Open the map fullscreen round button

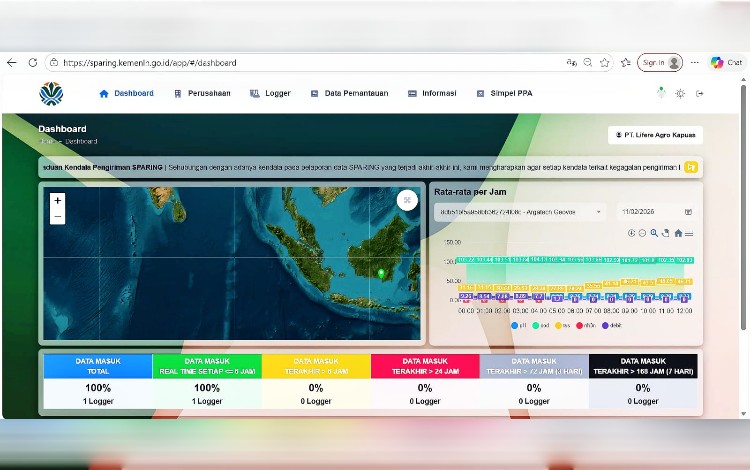point(406,200)
